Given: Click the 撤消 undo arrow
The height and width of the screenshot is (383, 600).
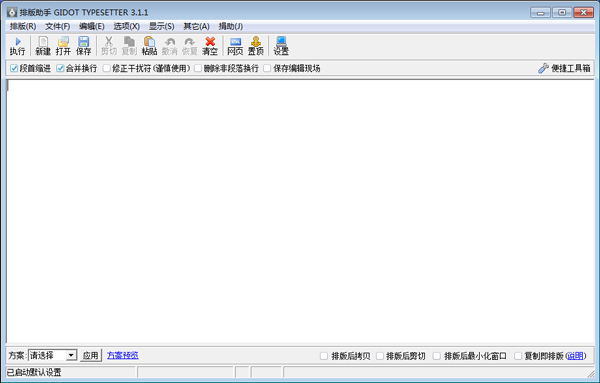Looking at the screenshot, I should click(170, 46).
